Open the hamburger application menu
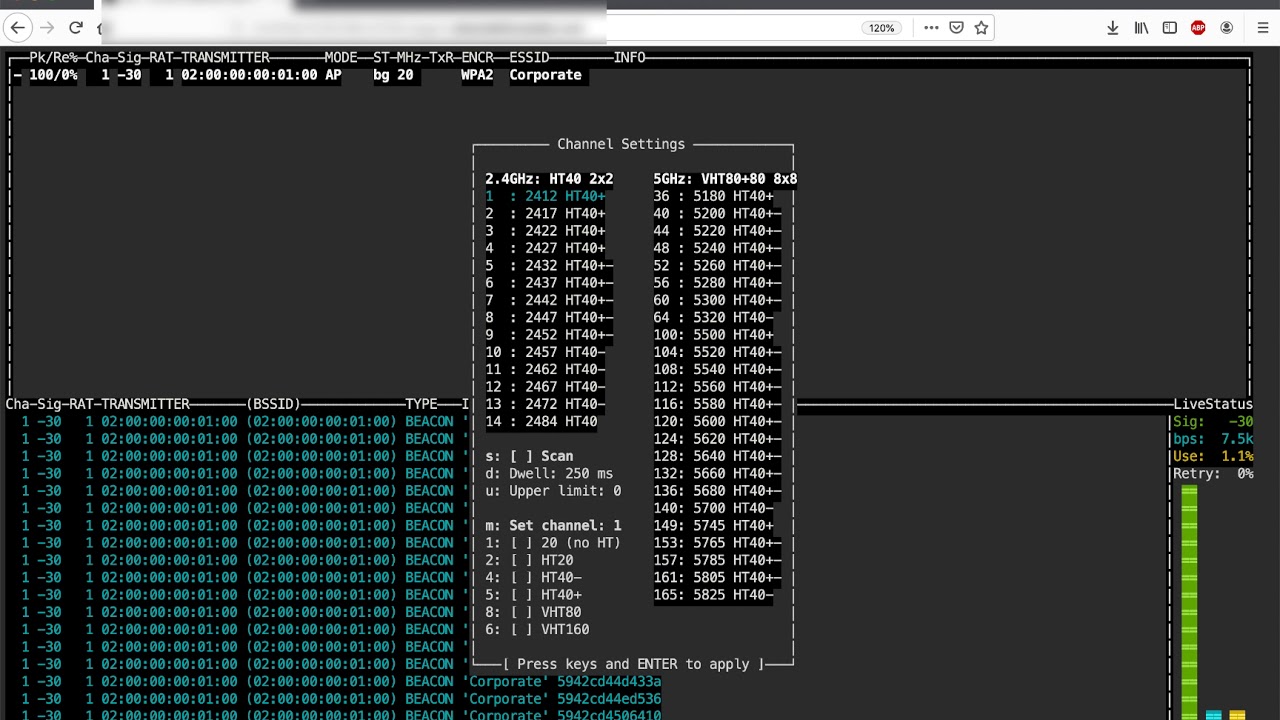 1263,28
